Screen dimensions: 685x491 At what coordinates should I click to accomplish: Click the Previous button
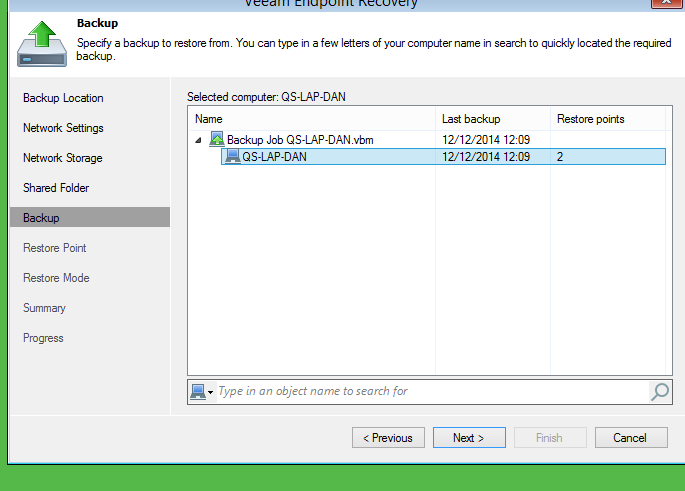coord(388,438)
